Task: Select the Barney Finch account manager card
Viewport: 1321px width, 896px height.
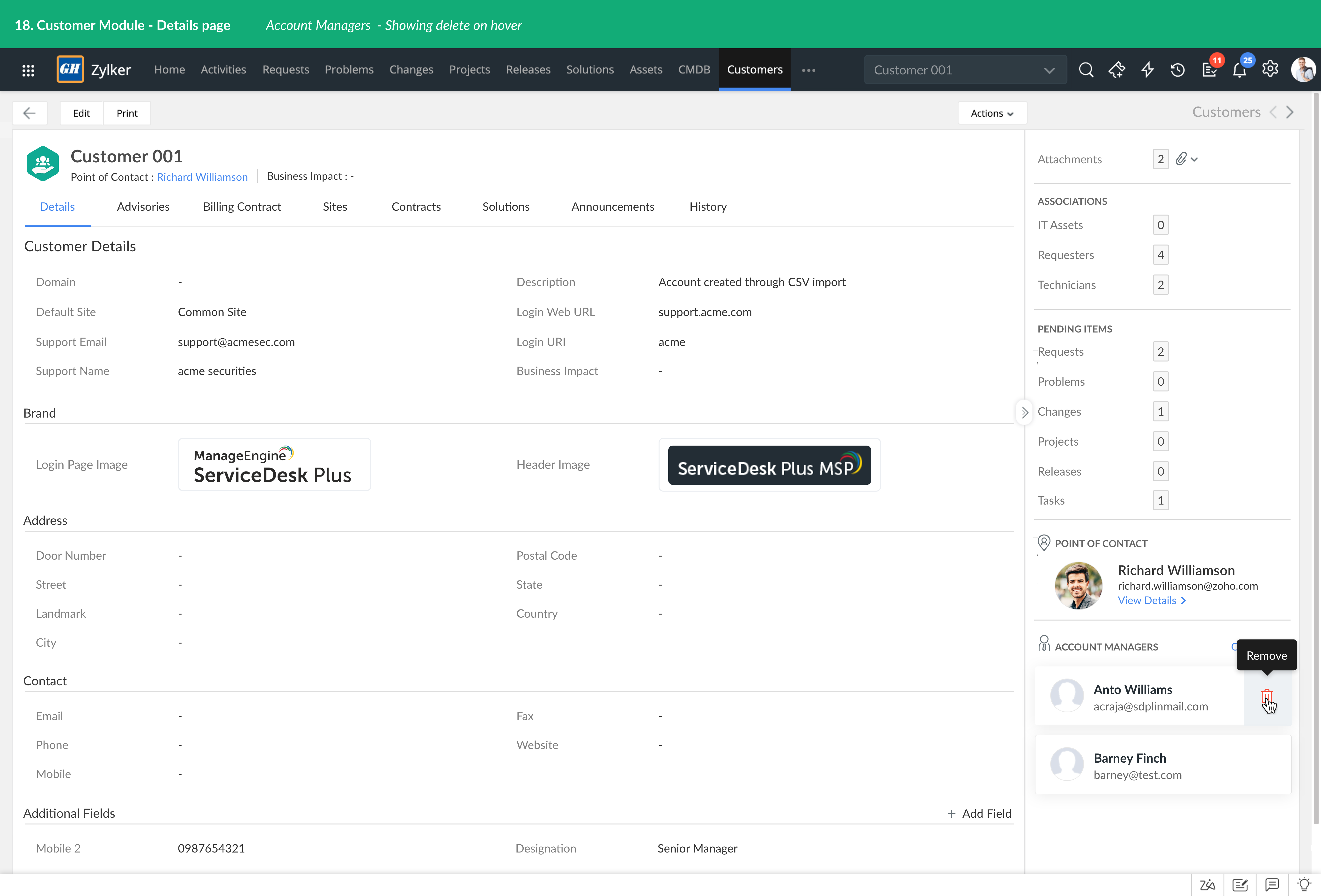Action: [1162, 765]
